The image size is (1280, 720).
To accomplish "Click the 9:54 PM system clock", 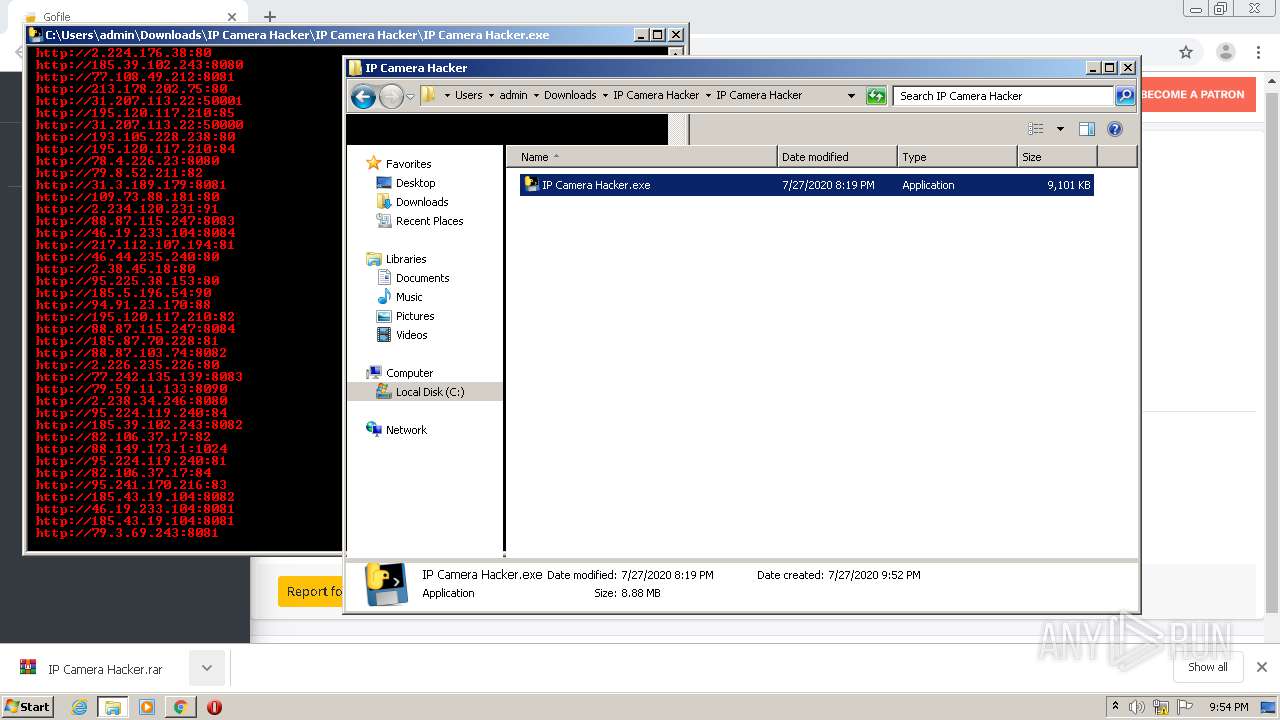I will click(x=1228, y=707).
